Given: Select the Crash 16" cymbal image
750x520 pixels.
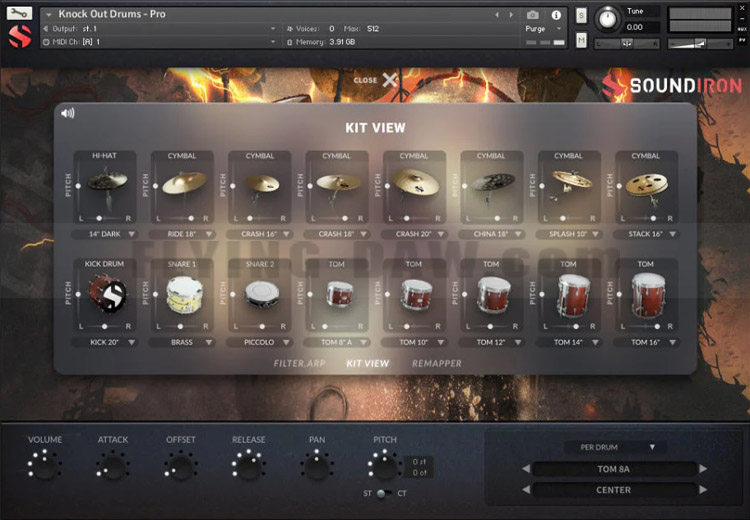Looking at the screenshot, I should tap(262, 184).
